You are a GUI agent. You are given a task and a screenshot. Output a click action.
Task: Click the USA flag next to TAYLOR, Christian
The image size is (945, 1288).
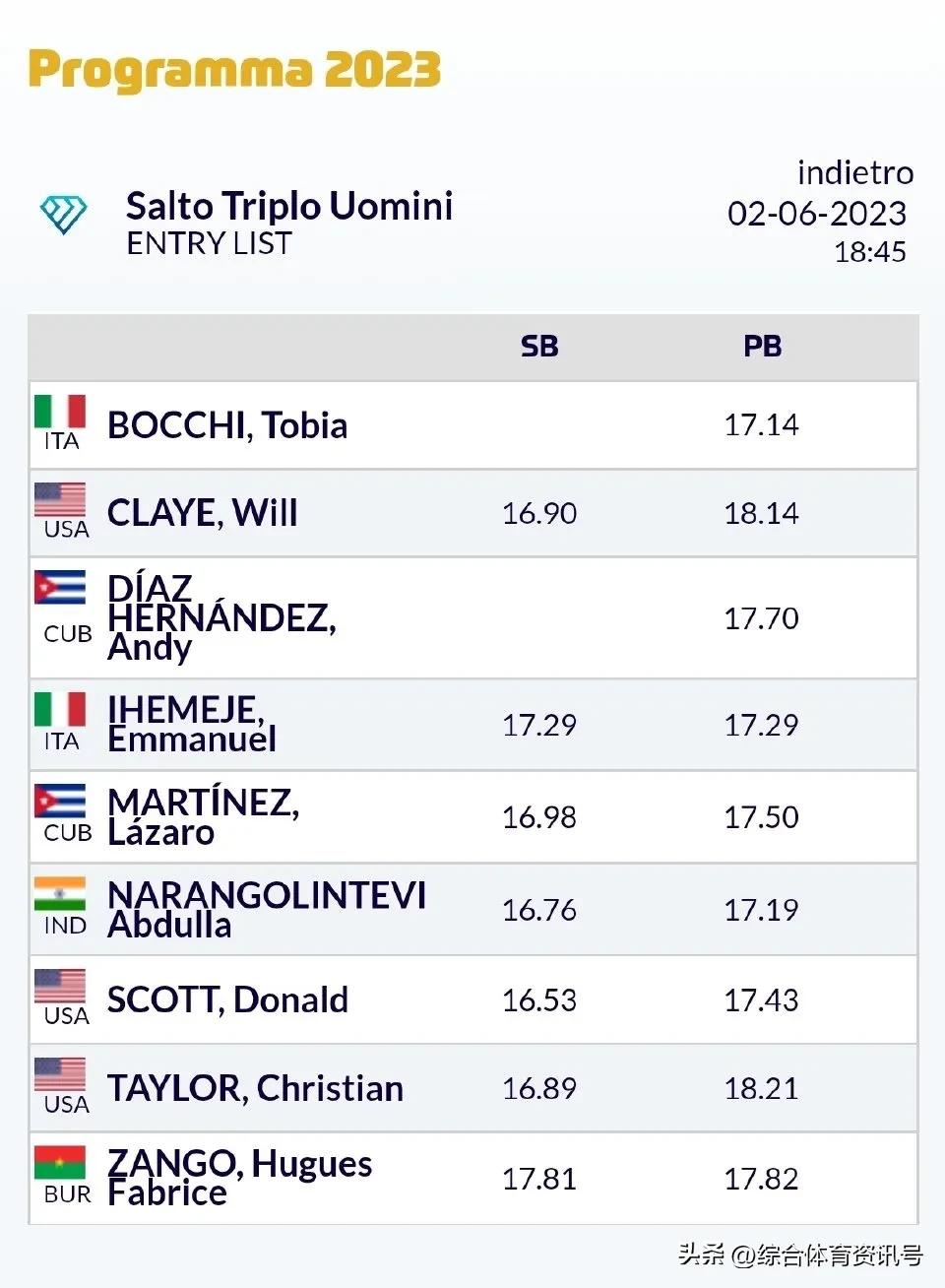click(60, 1075)
